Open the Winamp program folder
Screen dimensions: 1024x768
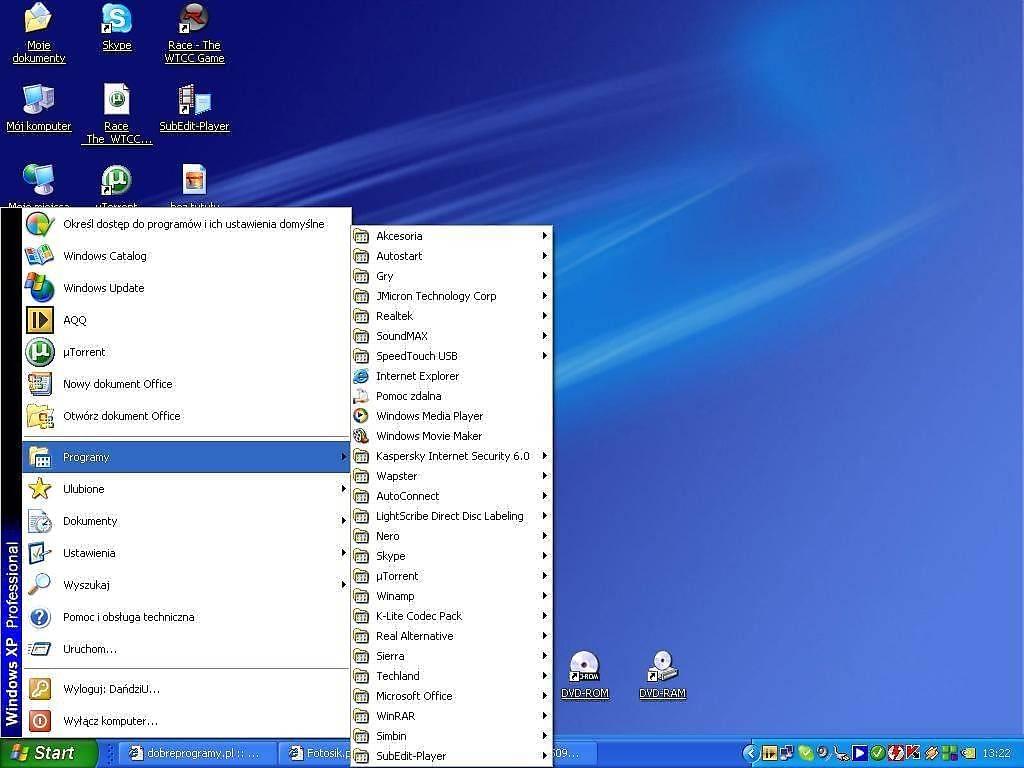451,596
